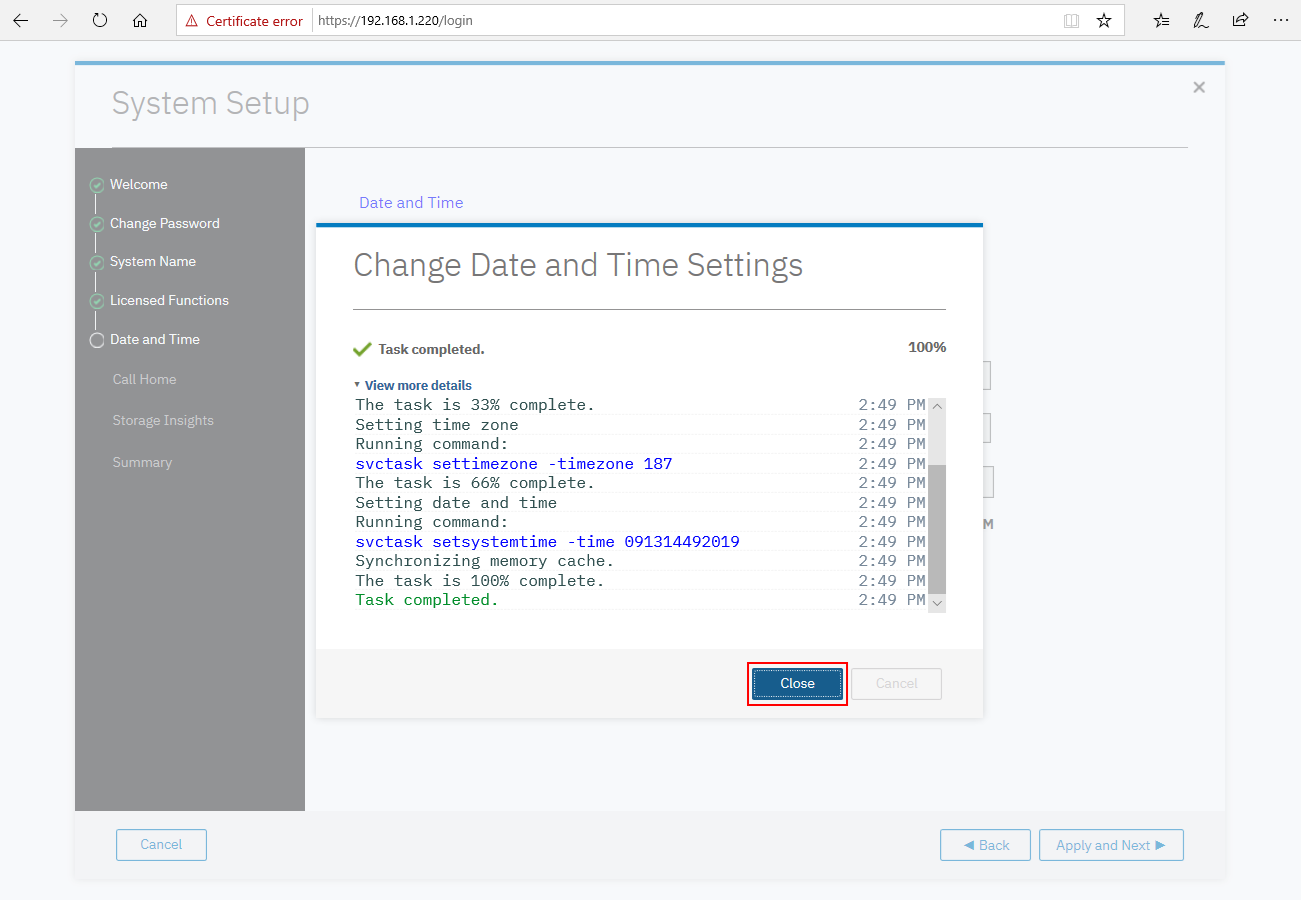This screenshot has width=1301, height=900.
Task: Click 'svctask setsystemtime -time 091314492019' line
Action: point(547,542)
